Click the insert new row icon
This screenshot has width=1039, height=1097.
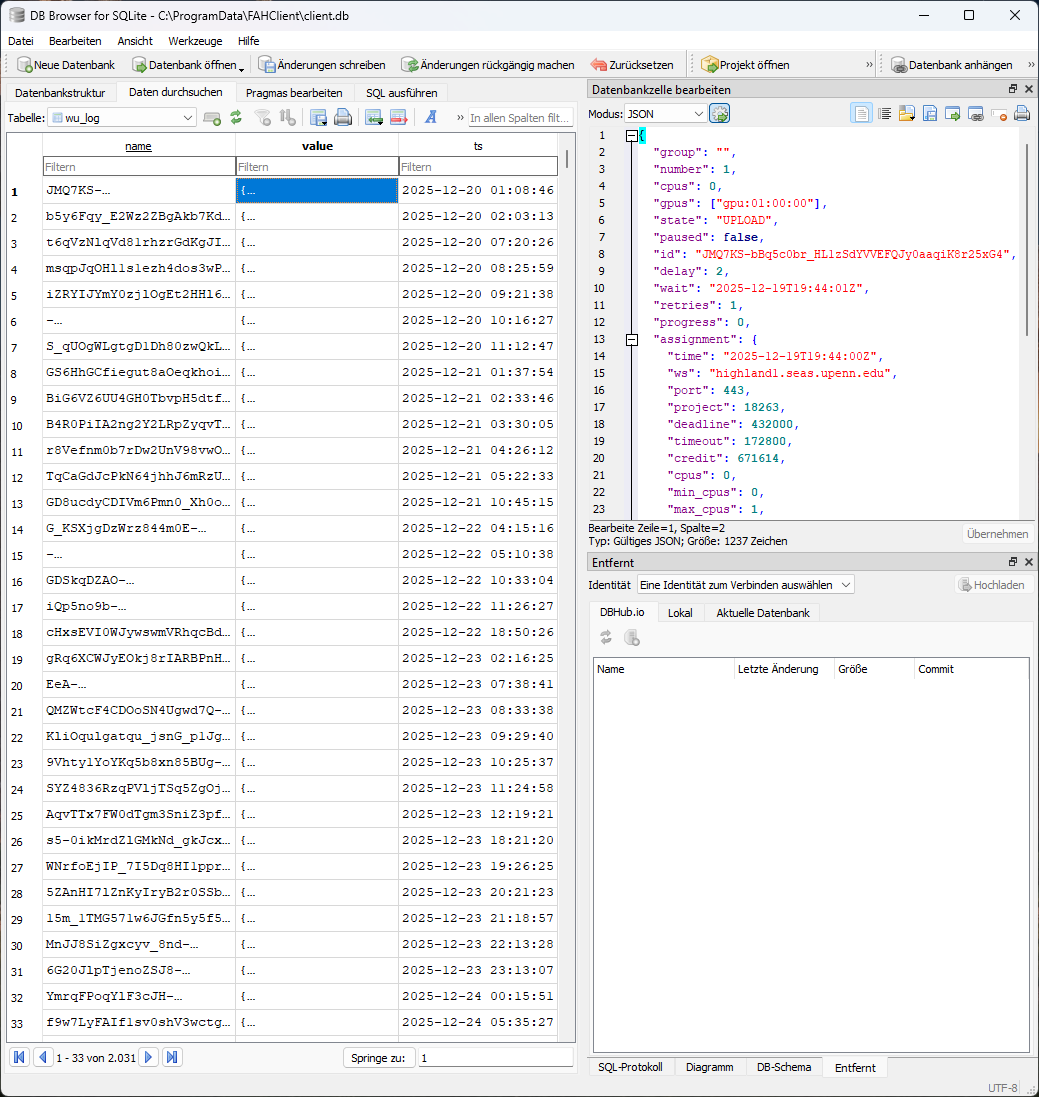click(x=374, y=118)
